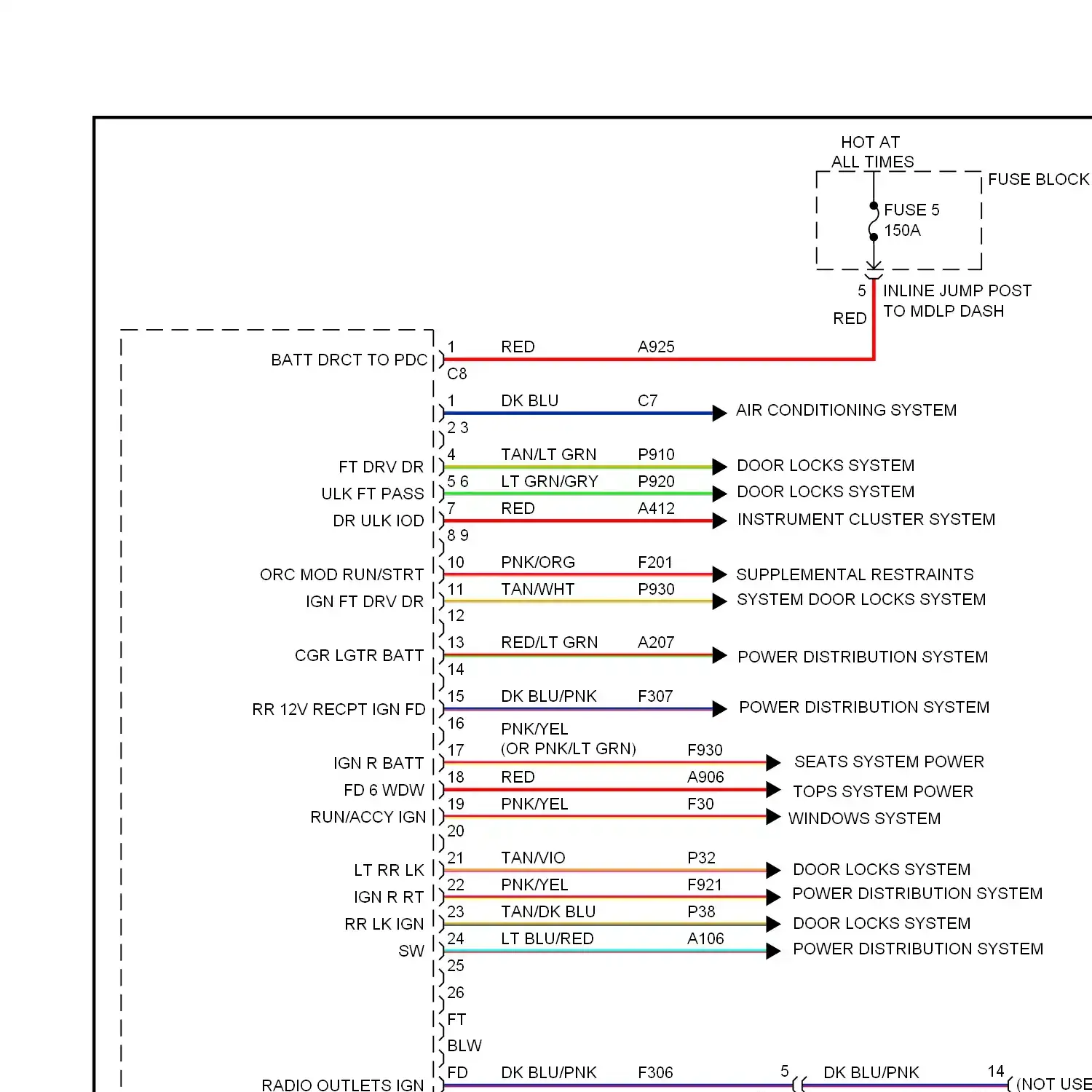Screen dimensions: 1092x1092
Task: Click the arrowhead pointing to AIR CONDITIONING SYSTEM
Action: point(719,413)
